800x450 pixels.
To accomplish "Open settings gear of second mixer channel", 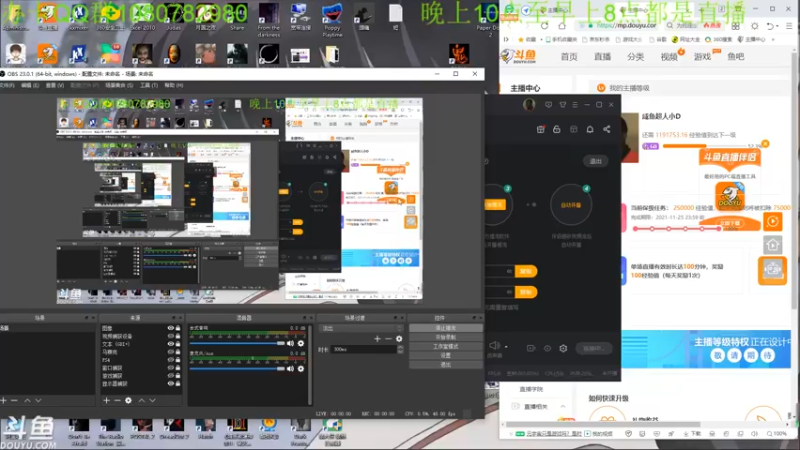I will pyautogui.click(x=301, y=368).
